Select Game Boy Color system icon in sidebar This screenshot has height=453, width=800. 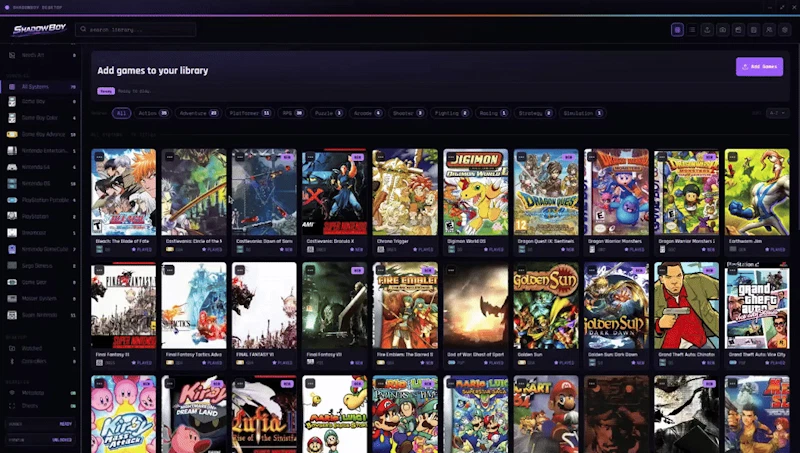pyautogui.click(x=12, y=118)
